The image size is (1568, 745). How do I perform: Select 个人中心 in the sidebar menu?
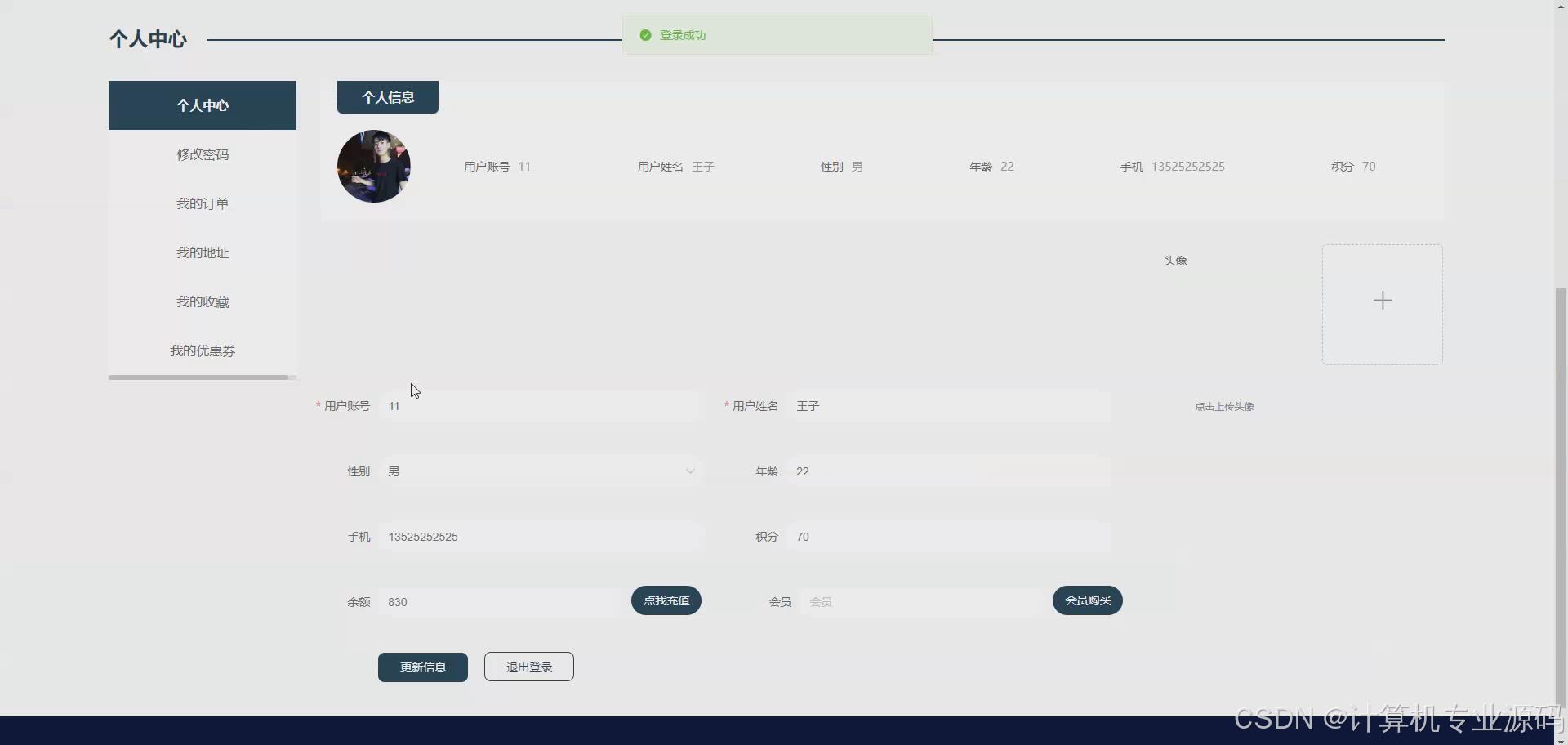203,105
